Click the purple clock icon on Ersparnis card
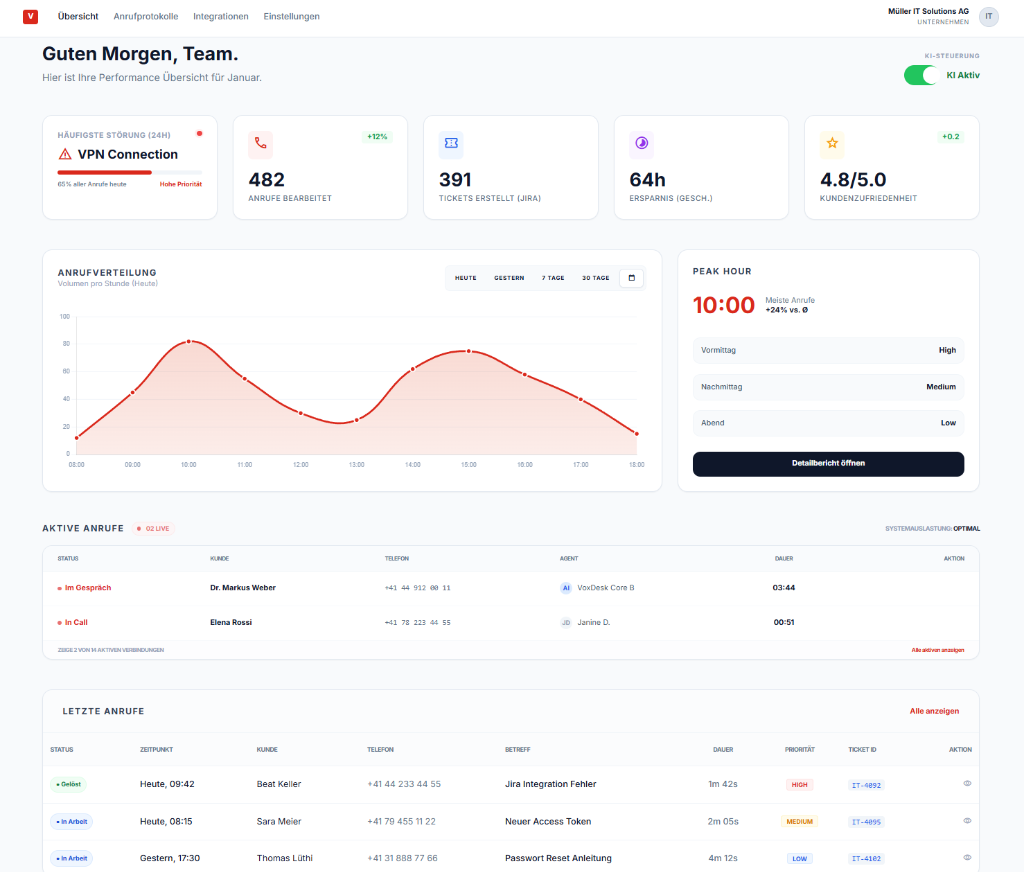The image size is (1024, 872). (x=641, y=144)
